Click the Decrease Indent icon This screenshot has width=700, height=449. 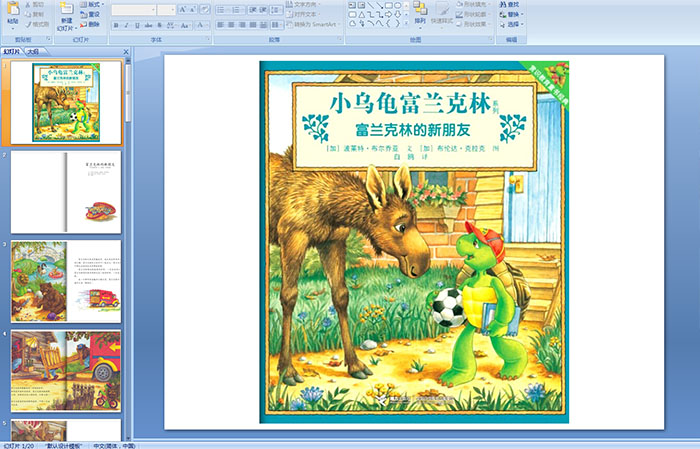tap(253, 10)
